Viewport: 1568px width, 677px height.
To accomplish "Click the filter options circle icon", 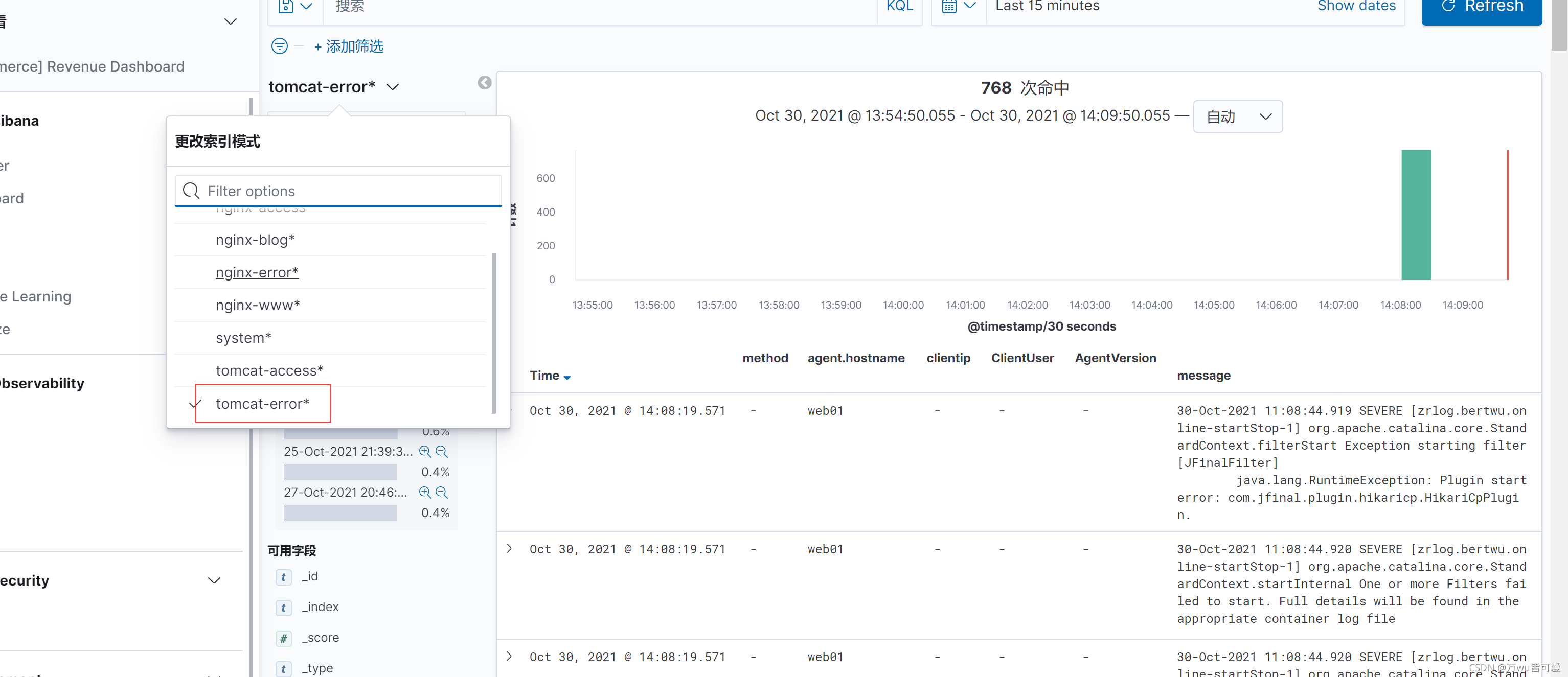I will (x=279, y=46).
